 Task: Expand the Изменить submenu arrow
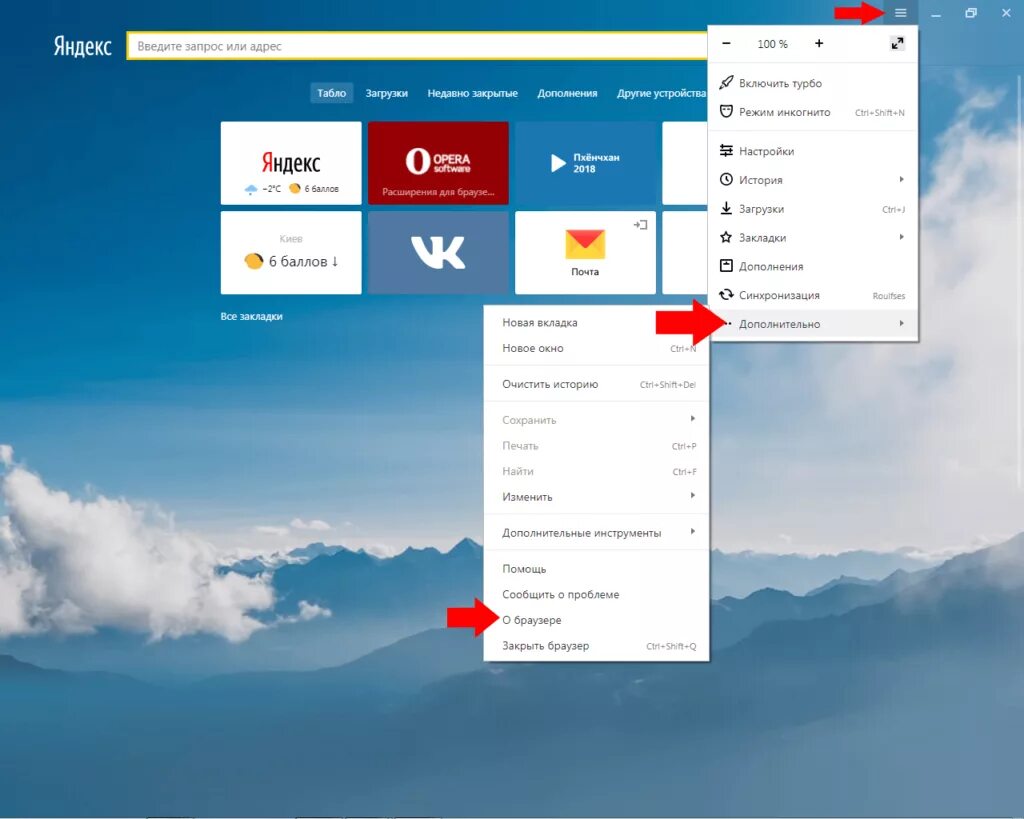pos(692,496)
